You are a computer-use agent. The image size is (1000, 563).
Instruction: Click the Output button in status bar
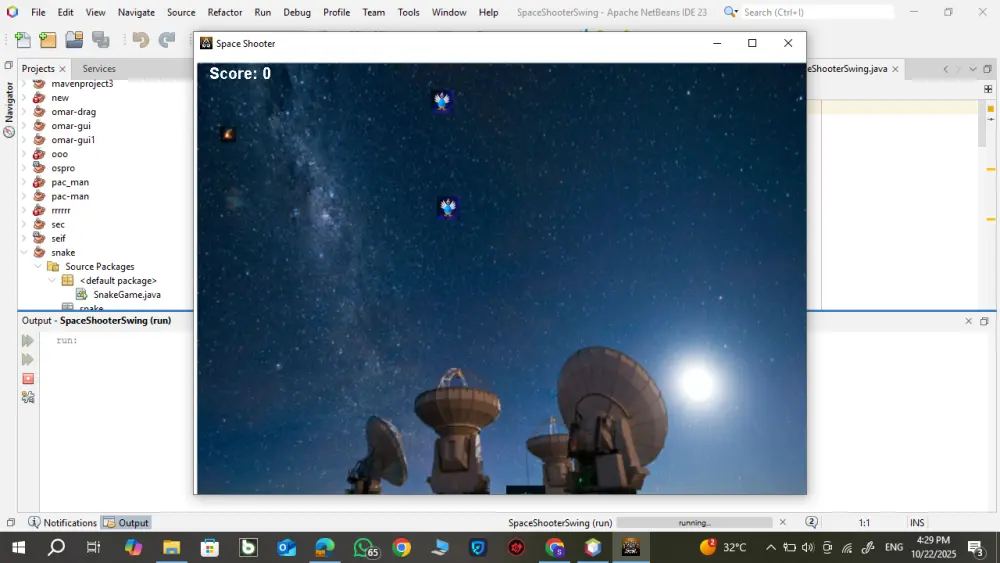pos(126,522)
